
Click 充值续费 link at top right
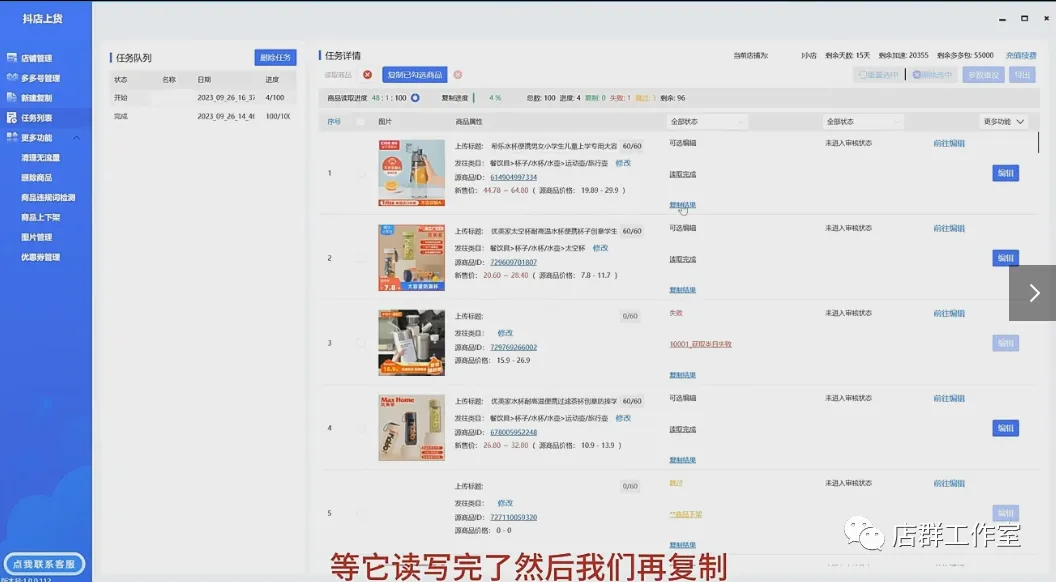click(x=1020, y=56)
